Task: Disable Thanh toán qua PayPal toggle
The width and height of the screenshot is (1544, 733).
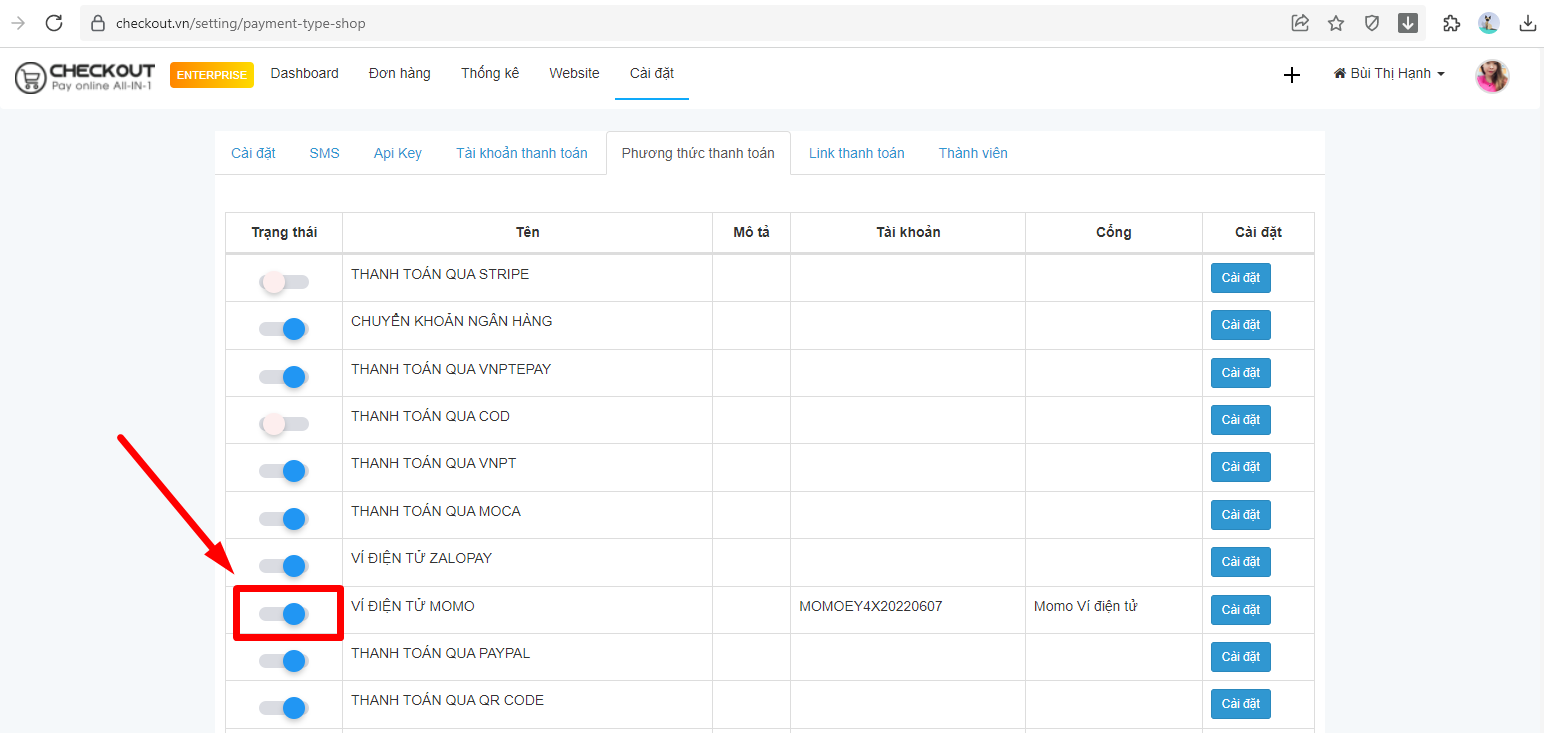Action: click(283, 661)
